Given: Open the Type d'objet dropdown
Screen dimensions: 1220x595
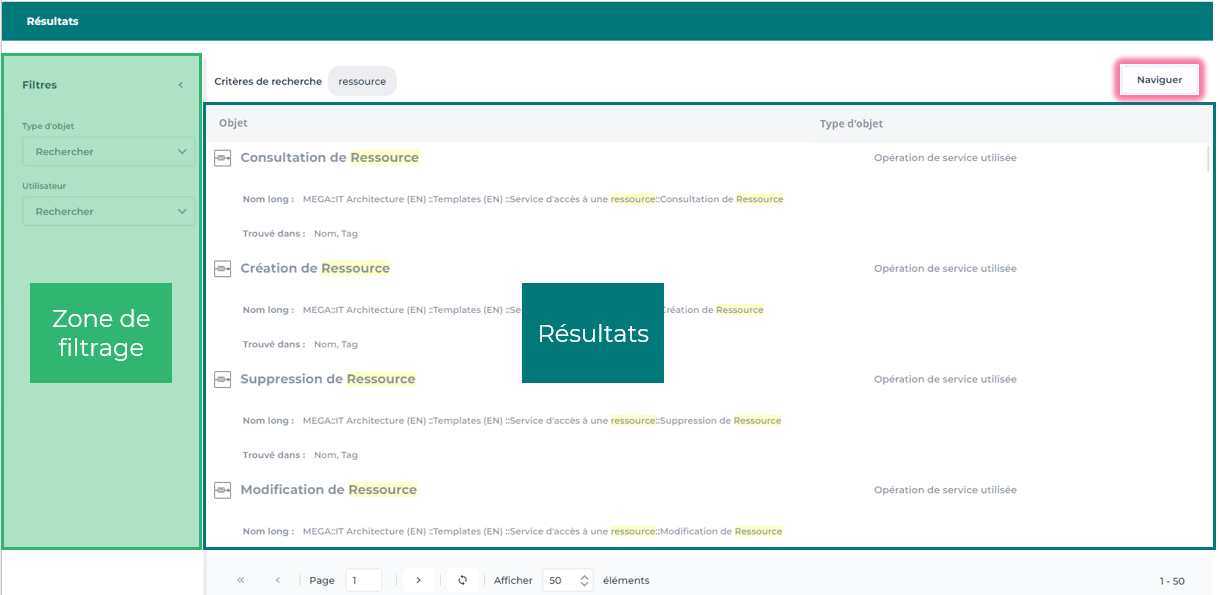Looking at the screenshot, I should (109, 152).
